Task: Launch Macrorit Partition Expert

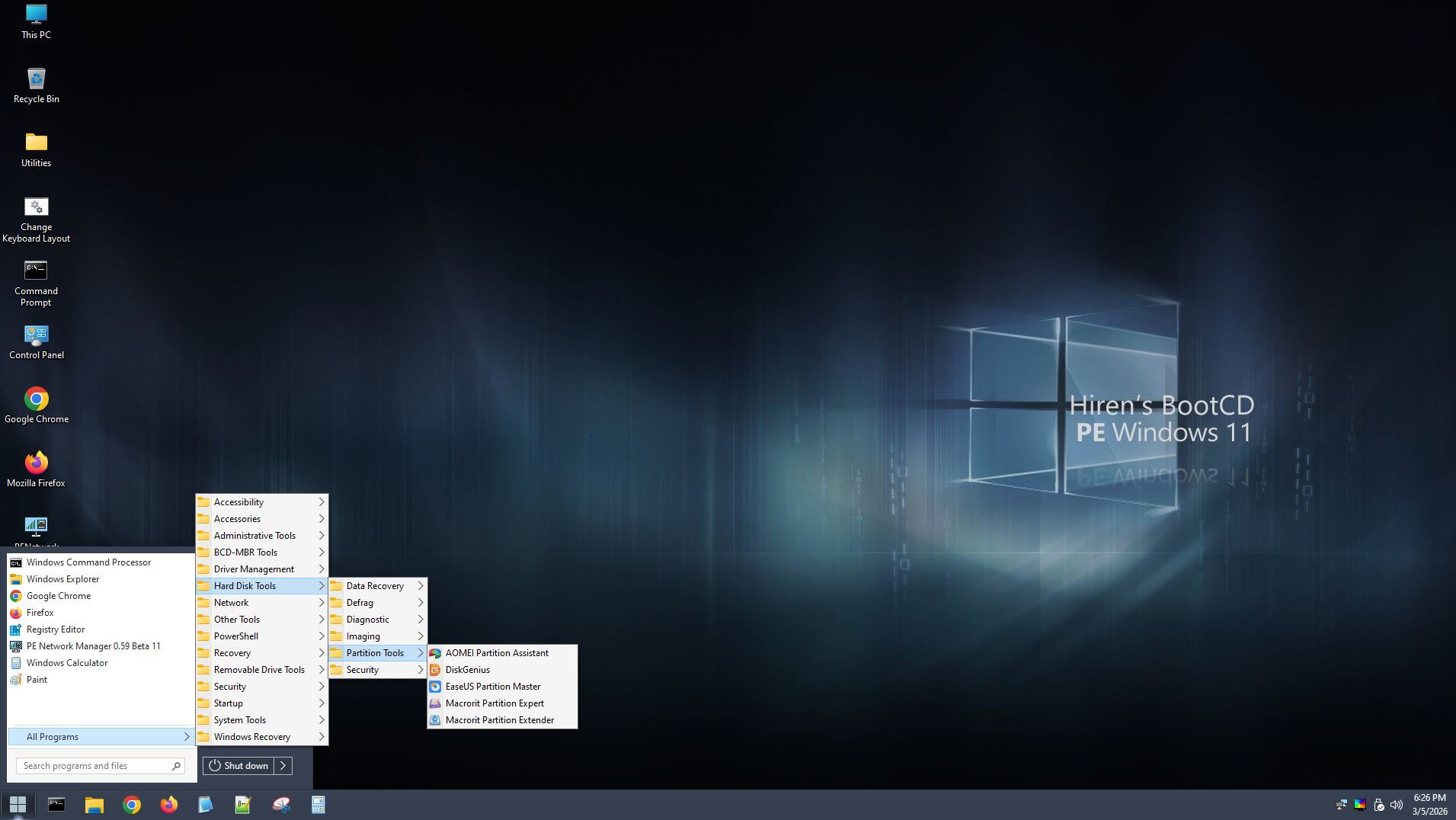Action: [x=502, y=703]
